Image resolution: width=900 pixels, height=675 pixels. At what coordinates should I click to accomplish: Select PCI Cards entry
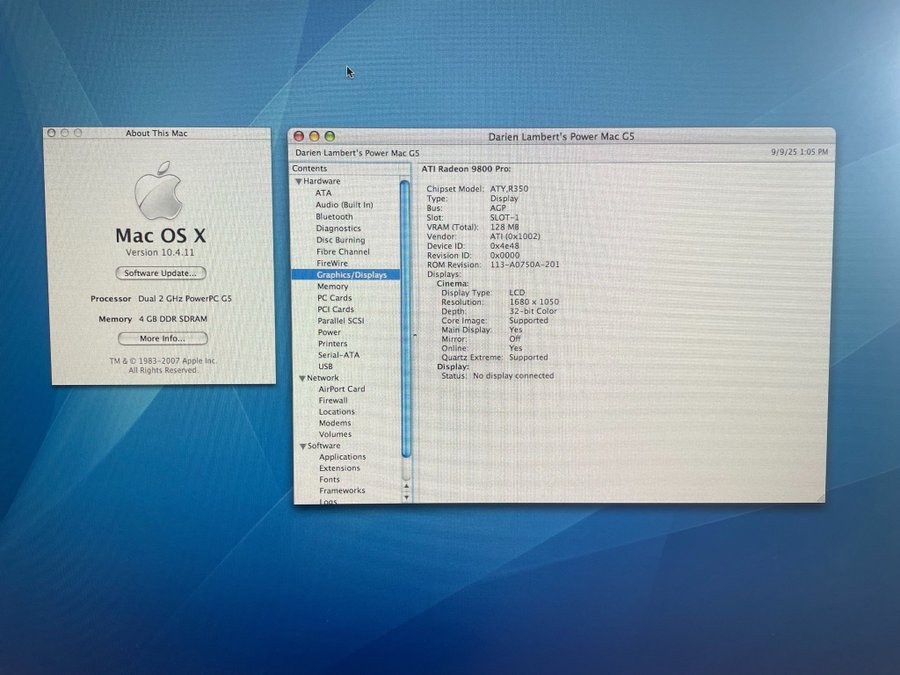[335, 309]
